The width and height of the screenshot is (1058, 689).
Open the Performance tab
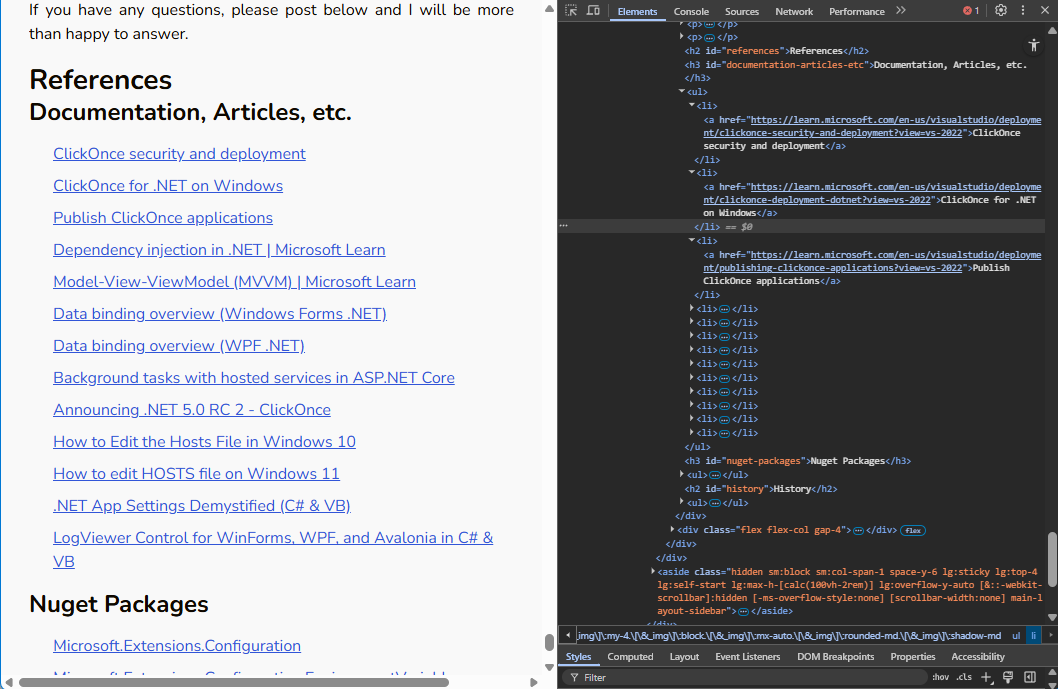(856, 11)
